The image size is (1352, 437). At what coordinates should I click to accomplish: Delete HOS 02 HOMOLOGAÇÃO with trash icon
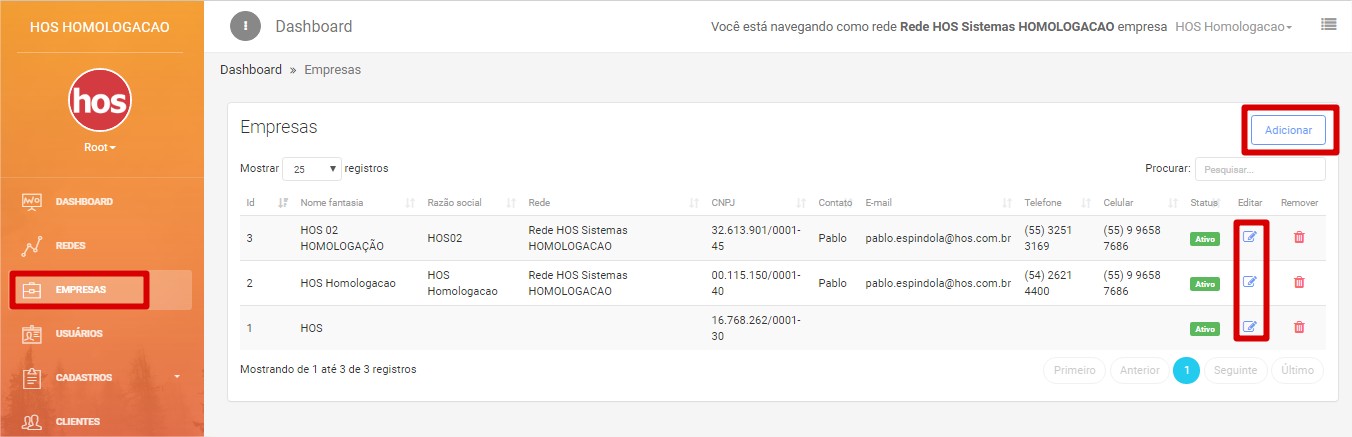tap(1299, 237)
